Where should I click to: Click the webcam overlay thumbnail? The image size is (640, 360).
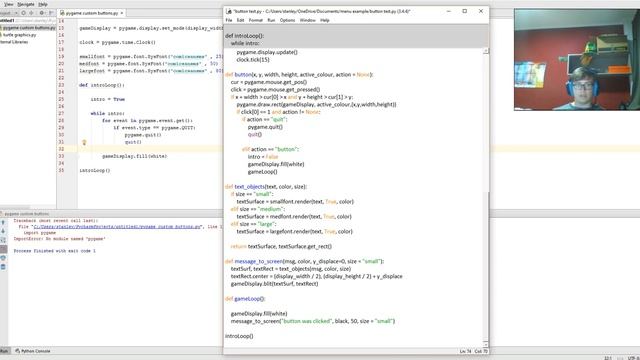pyautogui.click(x=577, y=60)
